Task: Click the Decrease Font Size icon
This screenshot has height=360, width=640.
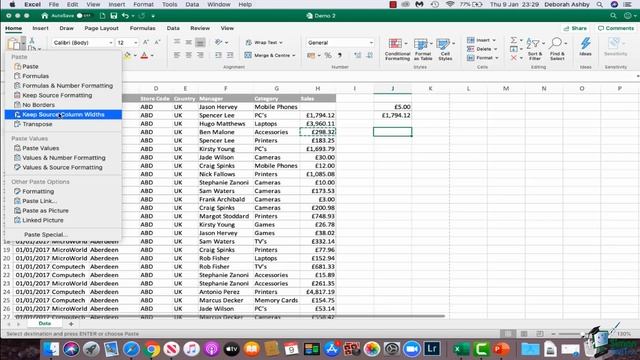Action: click(x=158, y=42)
